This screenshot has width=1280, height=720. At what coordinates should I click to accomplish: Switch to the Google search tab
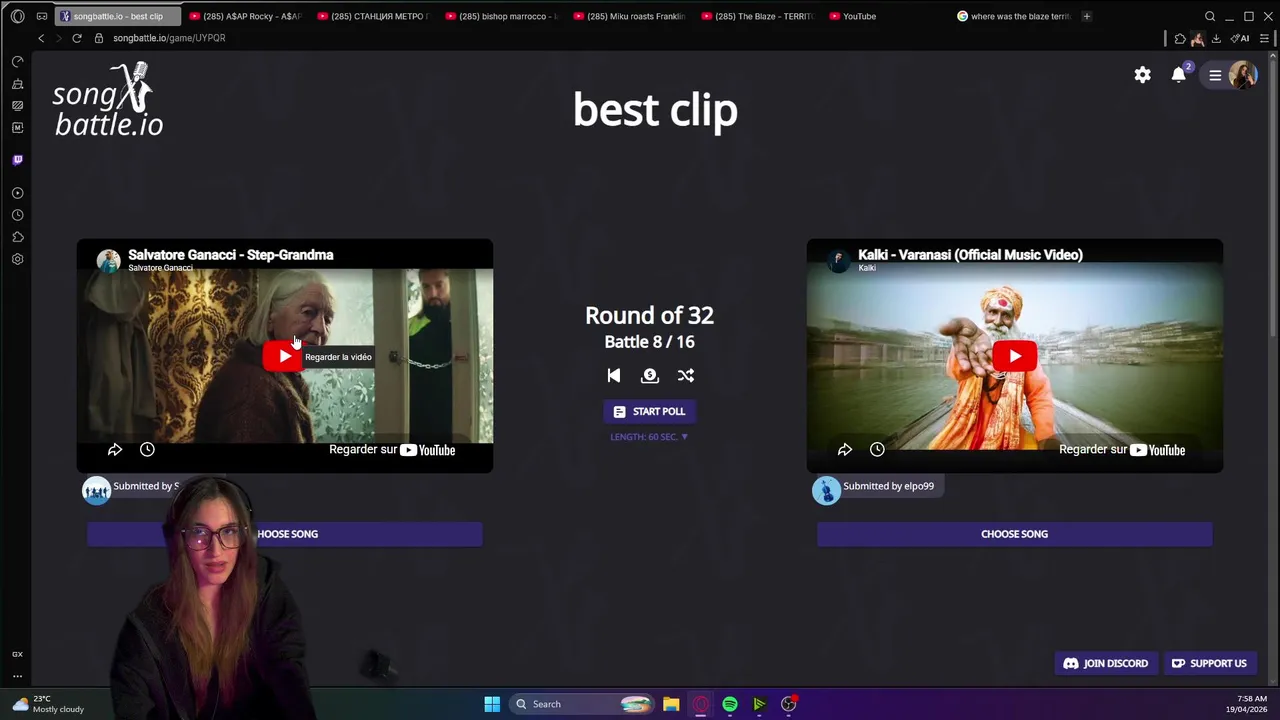[1014, 16]
